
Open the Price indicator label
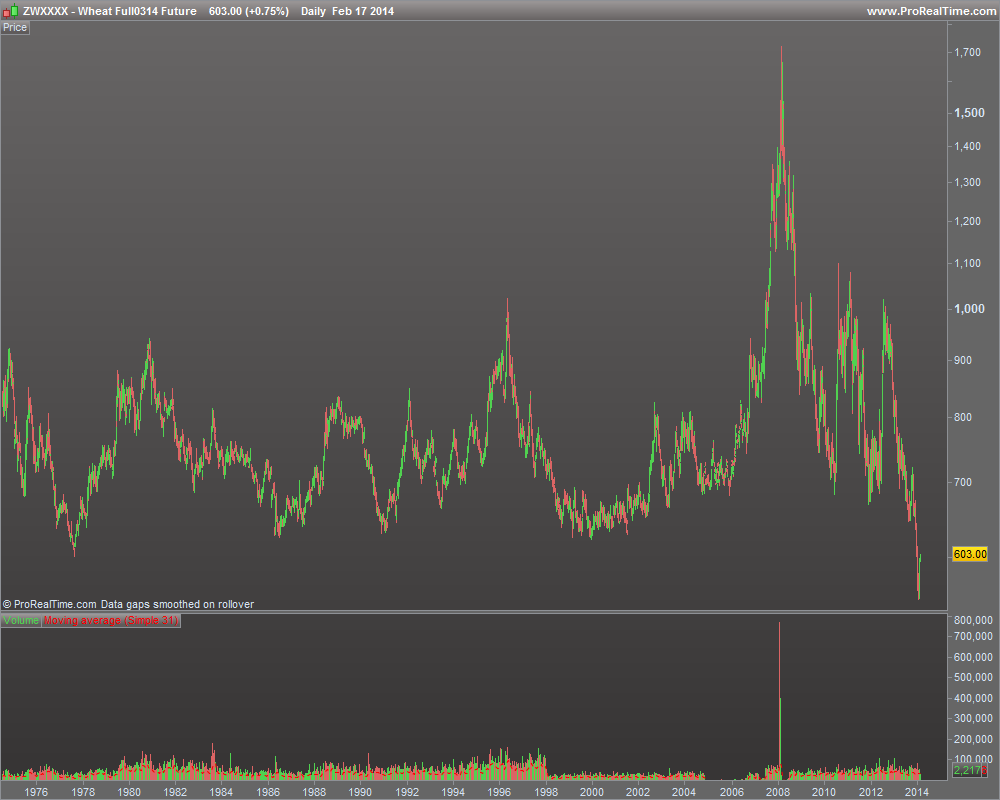[15, 27]
